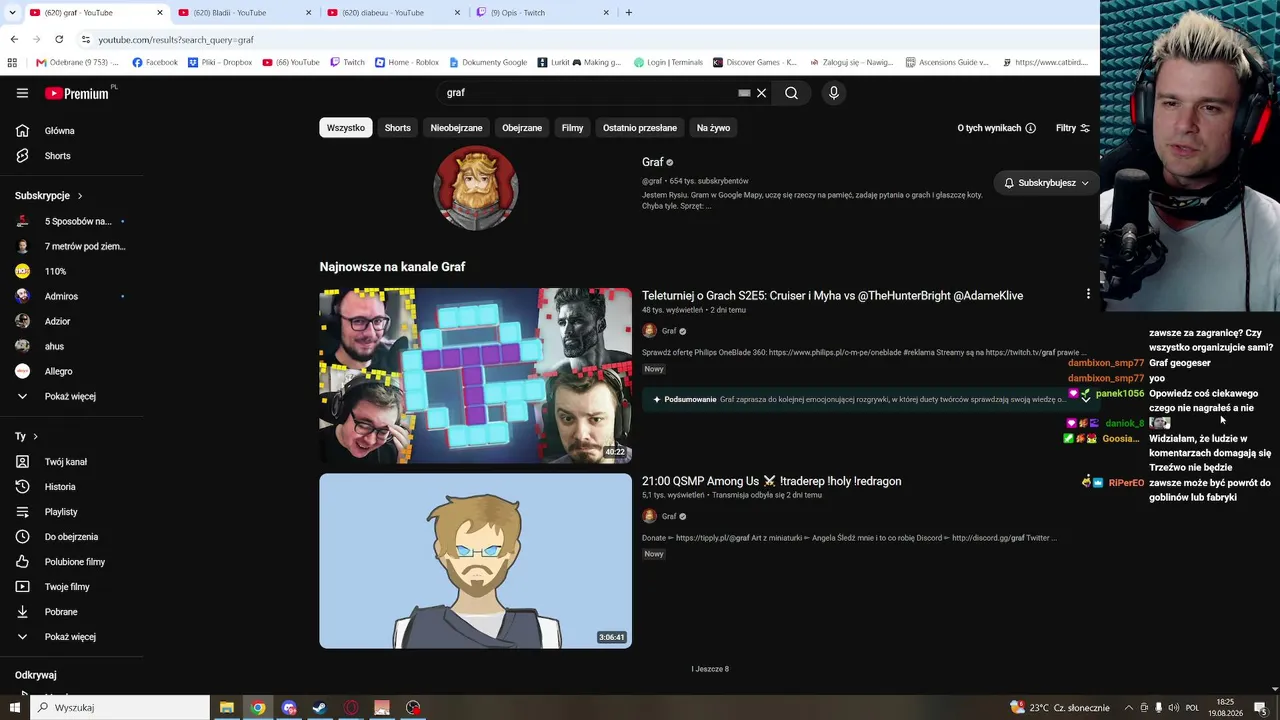1280x720 pixels.
Task: Select the Ostatnio przesłane filter chip
Action: 640,128
